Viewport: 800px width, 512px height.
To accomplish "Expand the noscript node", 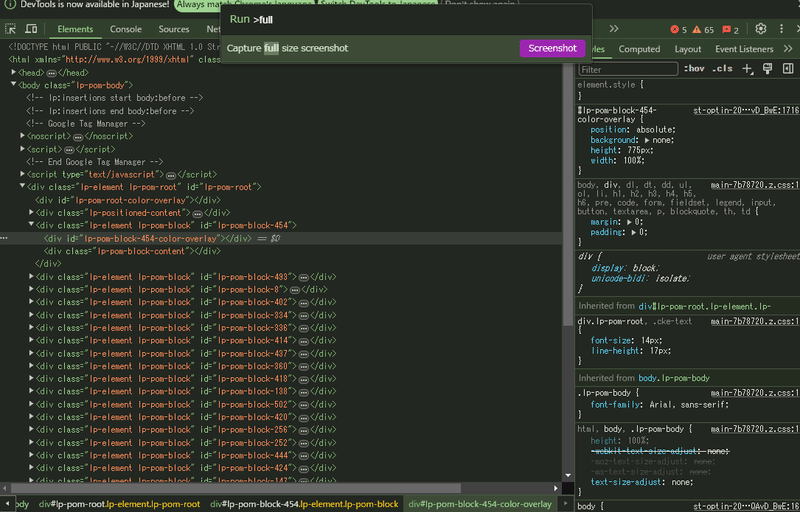I will click(22, 136).
